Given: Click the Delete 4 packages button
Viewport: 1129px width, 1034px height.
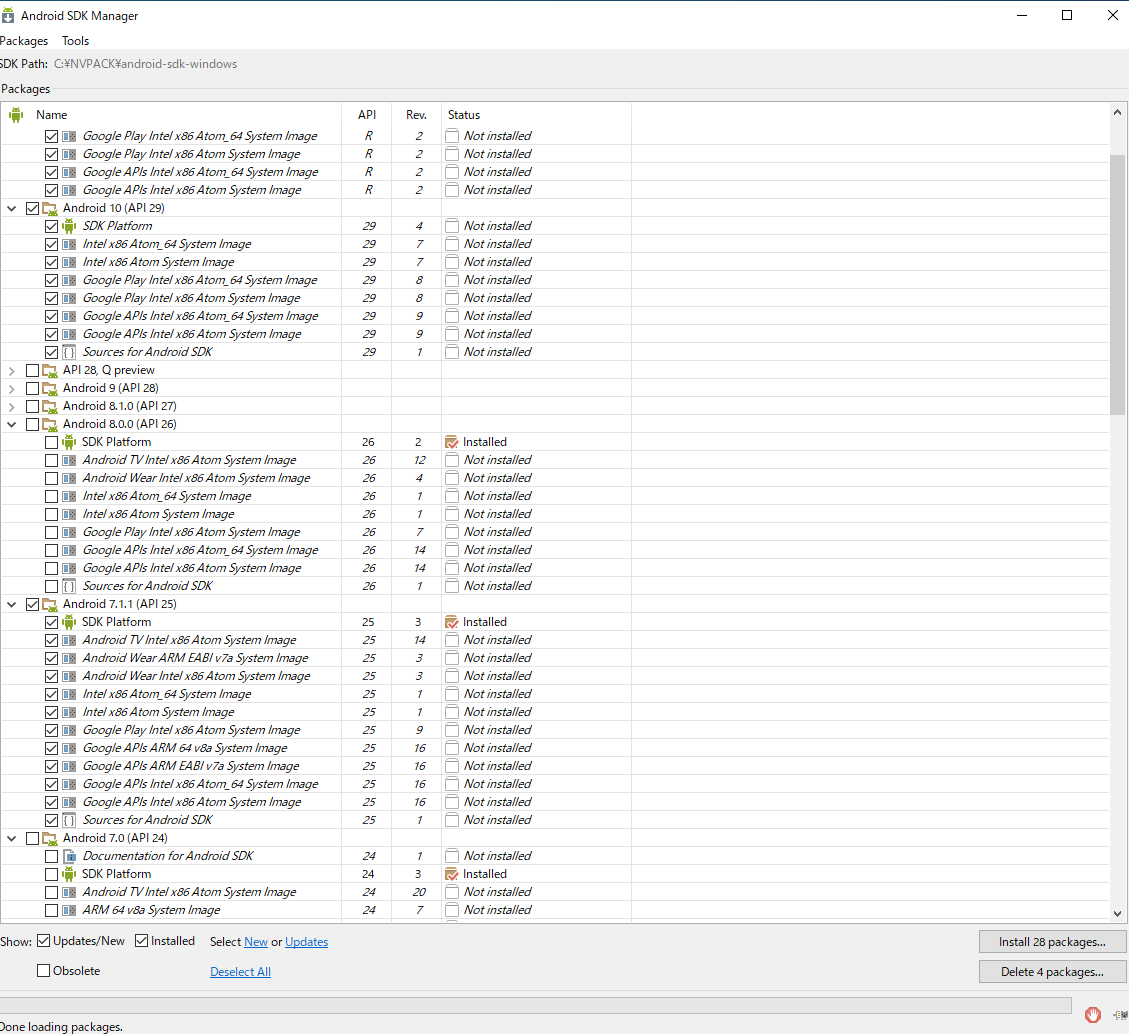Looking at the screenshot, I should tap(1052, 971).
